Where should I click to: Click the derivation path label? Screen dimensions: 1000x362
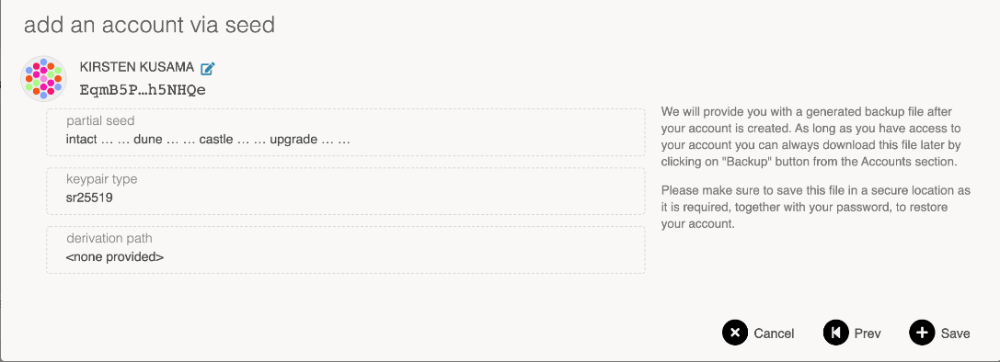[x=109, y=238]
